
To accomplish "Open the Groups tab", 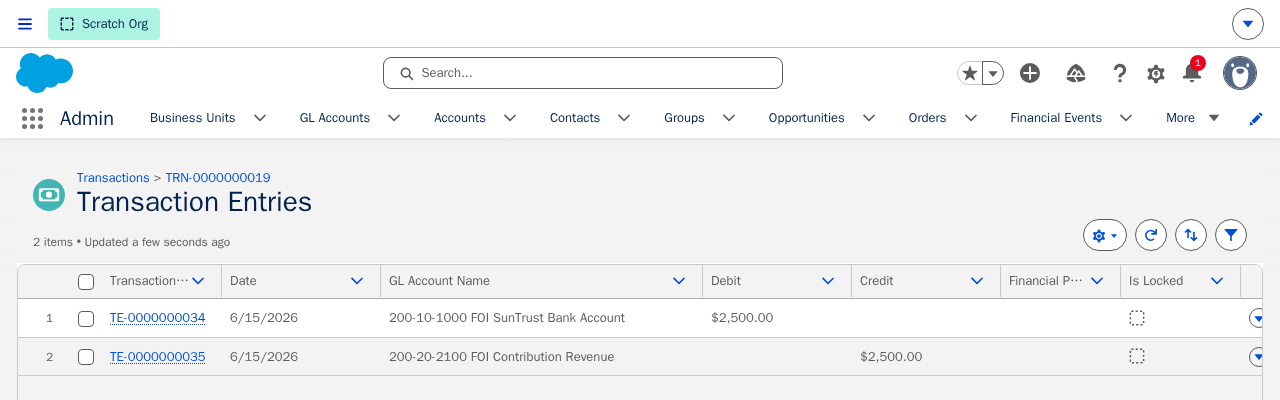I will click(x=684, y=118).
